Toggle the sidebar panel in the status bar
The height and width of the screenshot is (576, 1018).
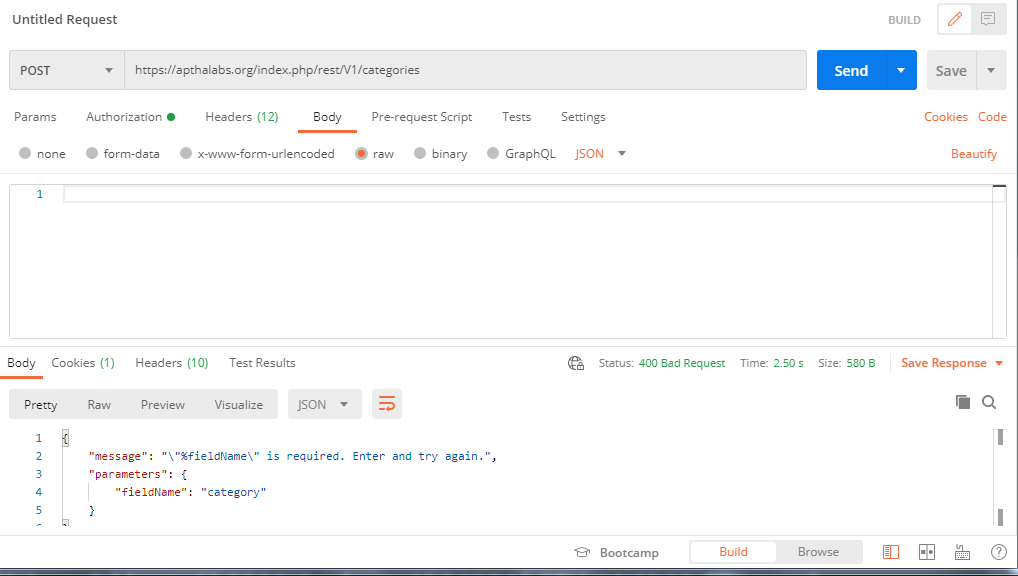click(889, 551)
